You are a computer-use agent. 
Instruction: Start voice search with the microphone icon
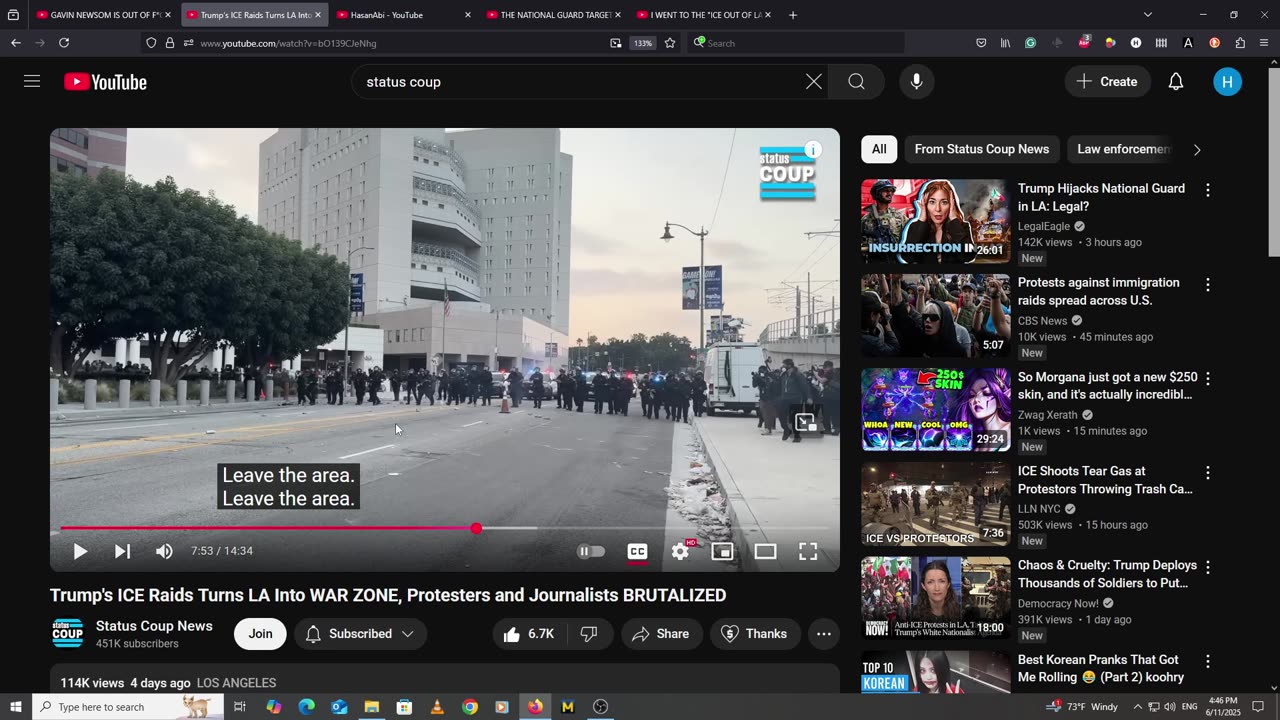coord(916,82)
